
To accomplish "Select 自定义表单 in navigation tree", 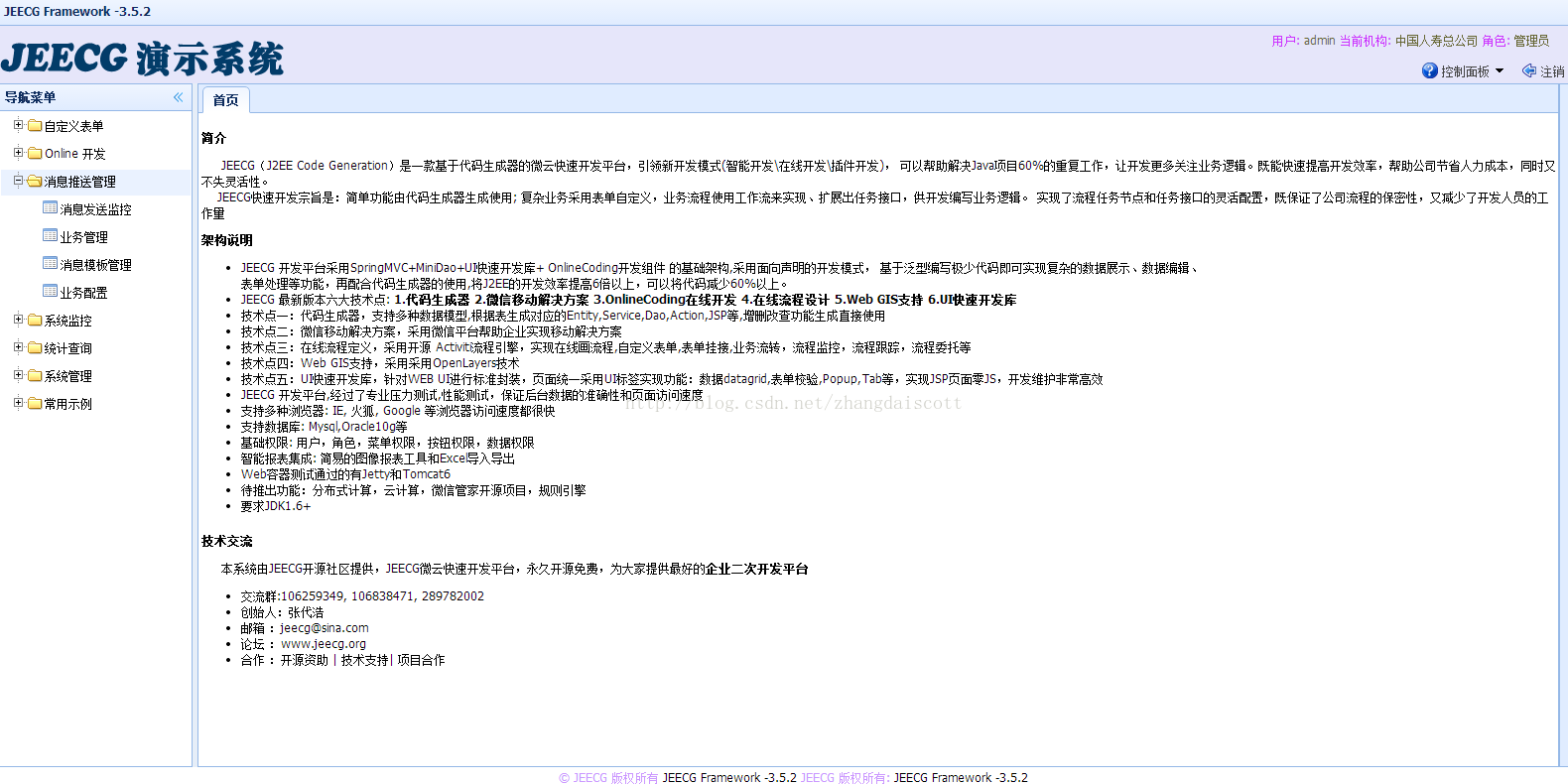I will click(73, 126).
